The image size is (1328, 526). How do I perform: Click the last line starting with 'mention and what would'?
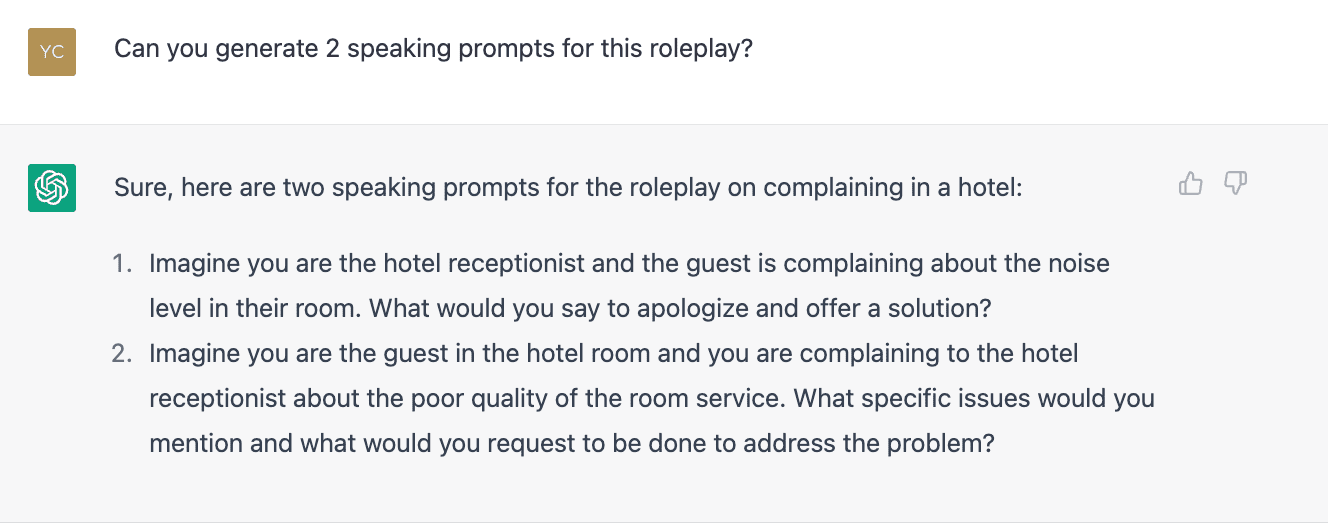pyautogui.click(x=572, y=443)
